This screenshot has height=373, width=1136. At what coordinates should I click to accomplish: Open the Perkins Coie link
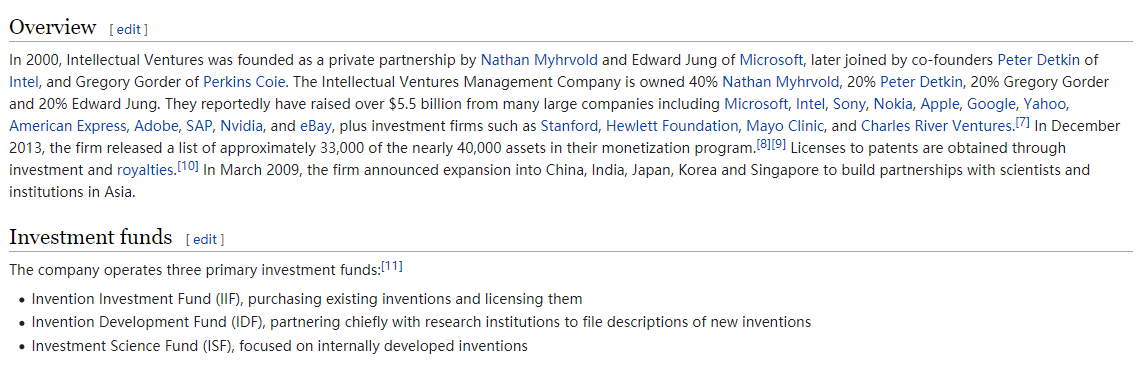[x=243, y=81]
